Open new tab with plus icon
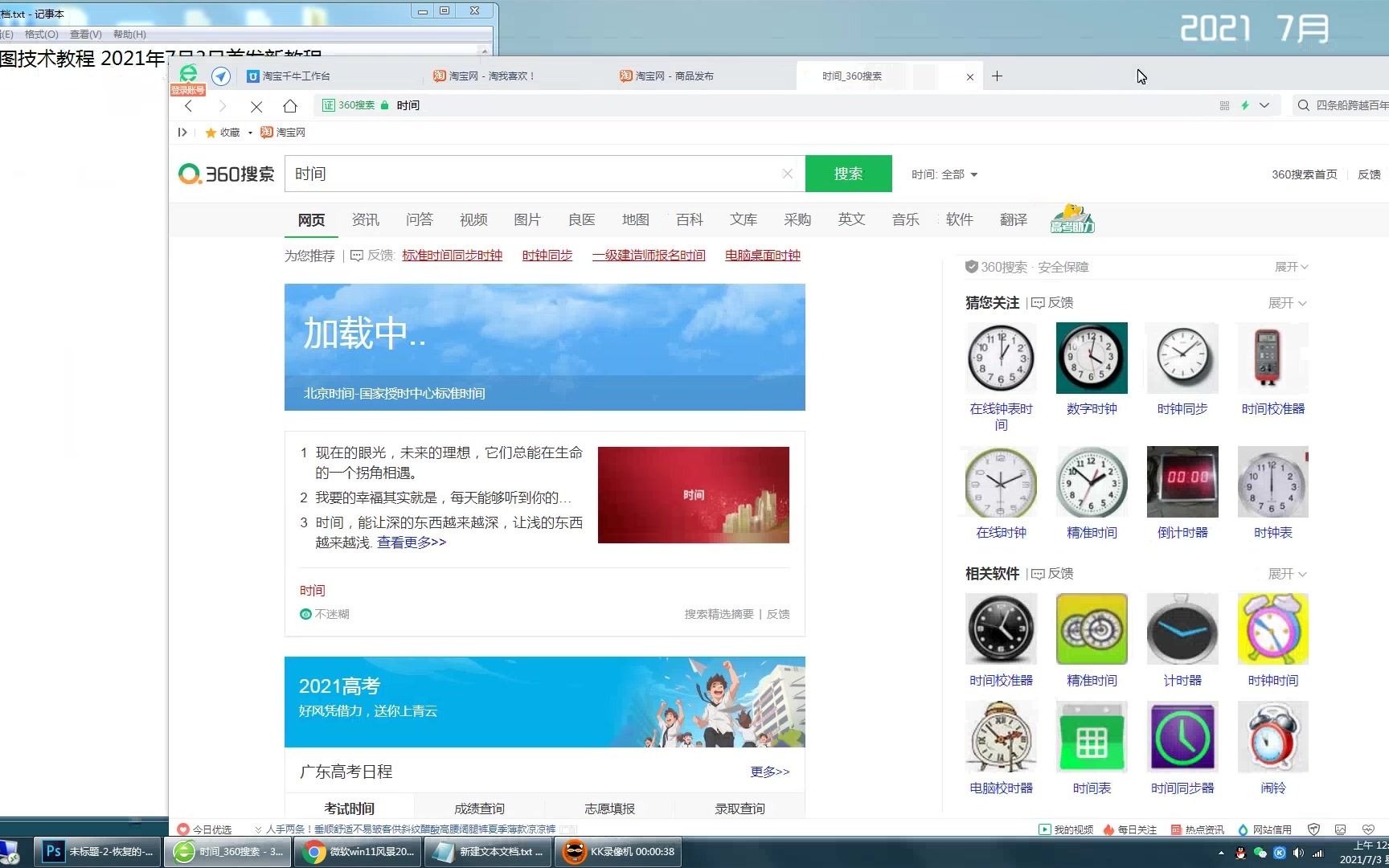The height and width of the screenshot is (868, 1389). tap(997, 76)
